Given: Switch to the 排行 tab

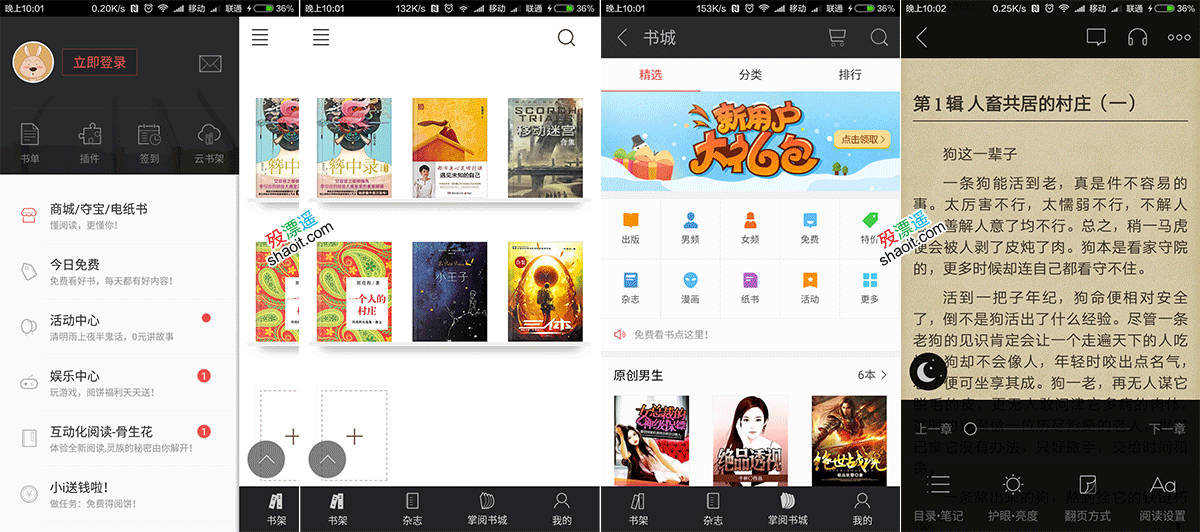Looking at the screenshot, I should point(850,75).
